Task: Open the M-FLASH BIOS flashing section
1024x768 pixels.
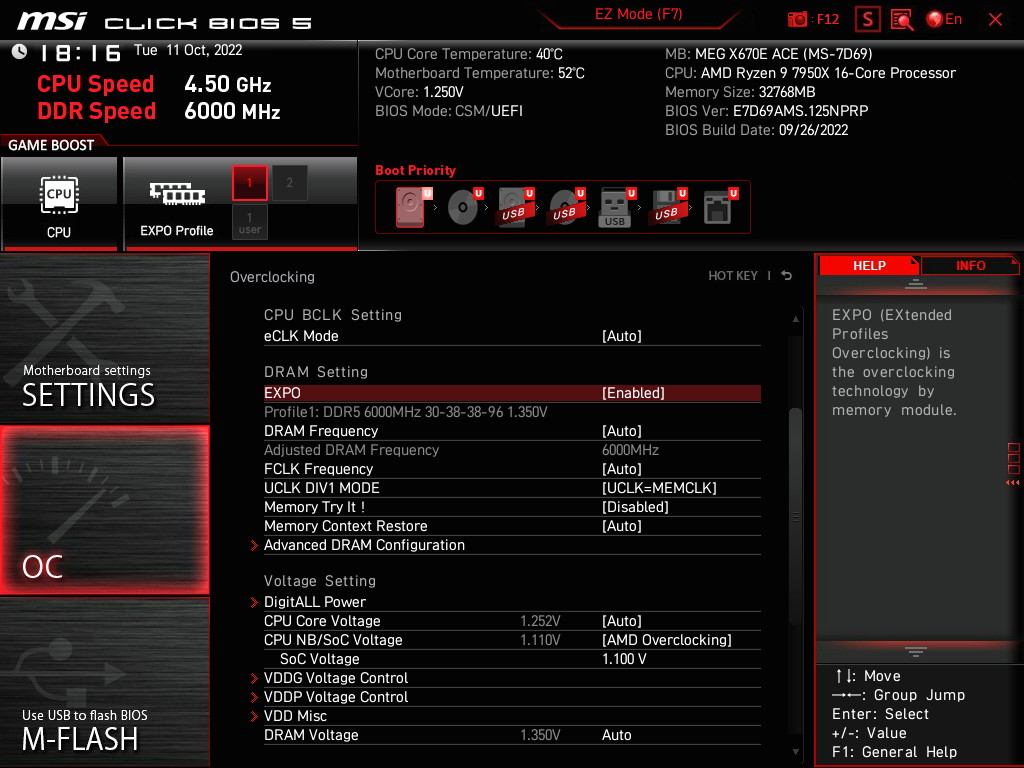Action: [104, 682]
